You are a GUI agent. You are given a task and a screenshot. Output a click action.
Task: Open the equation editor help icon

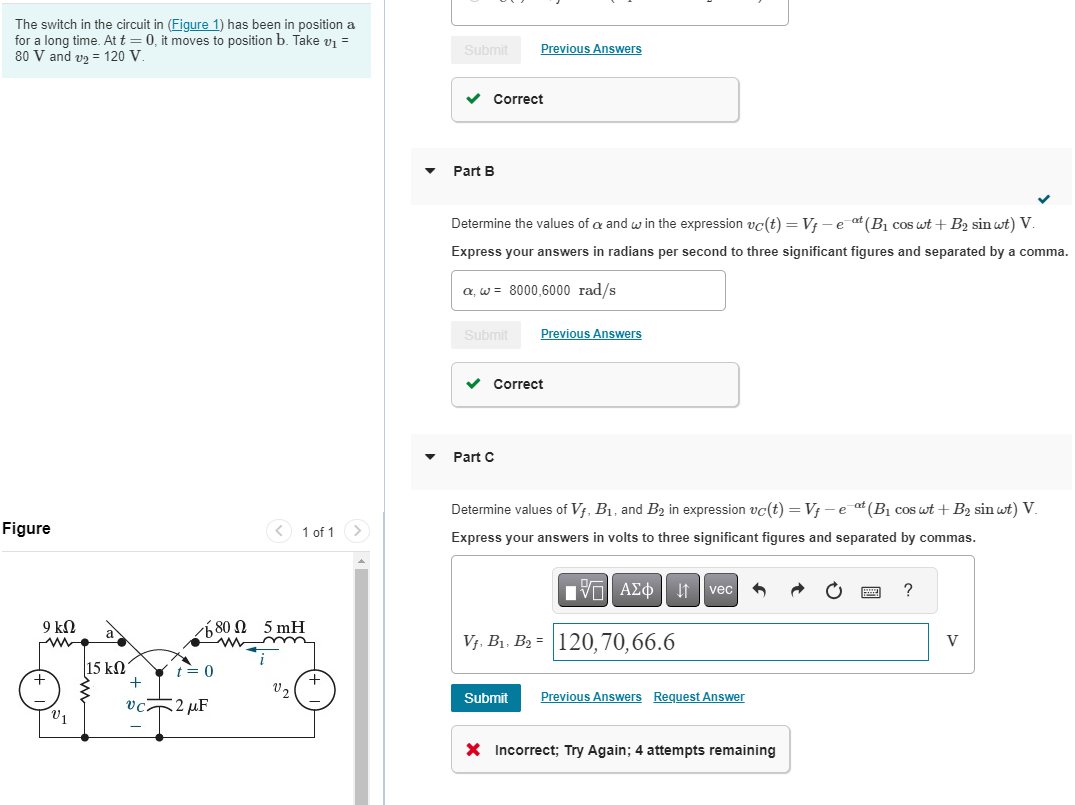click(907, 590)
